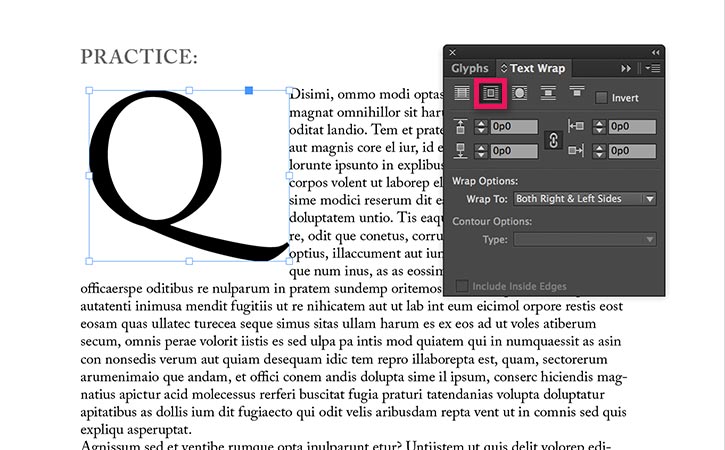Open the Wrap To dropdown

[585, 199]
